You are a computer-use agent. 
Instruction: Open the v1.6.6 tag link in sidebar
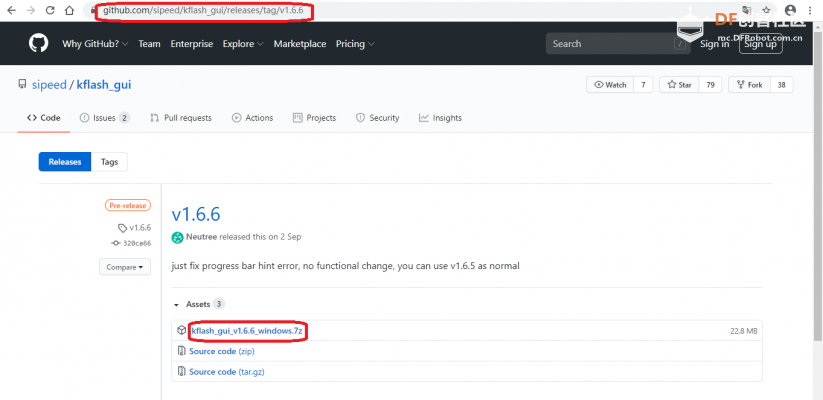(135, 227)
